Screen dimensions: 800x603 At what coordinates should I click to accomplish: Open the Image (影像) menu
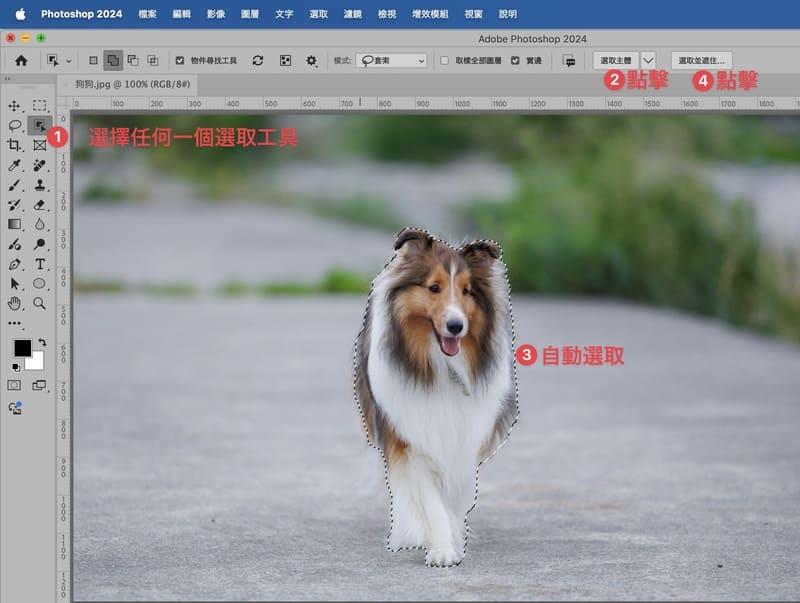click(216, 14)
